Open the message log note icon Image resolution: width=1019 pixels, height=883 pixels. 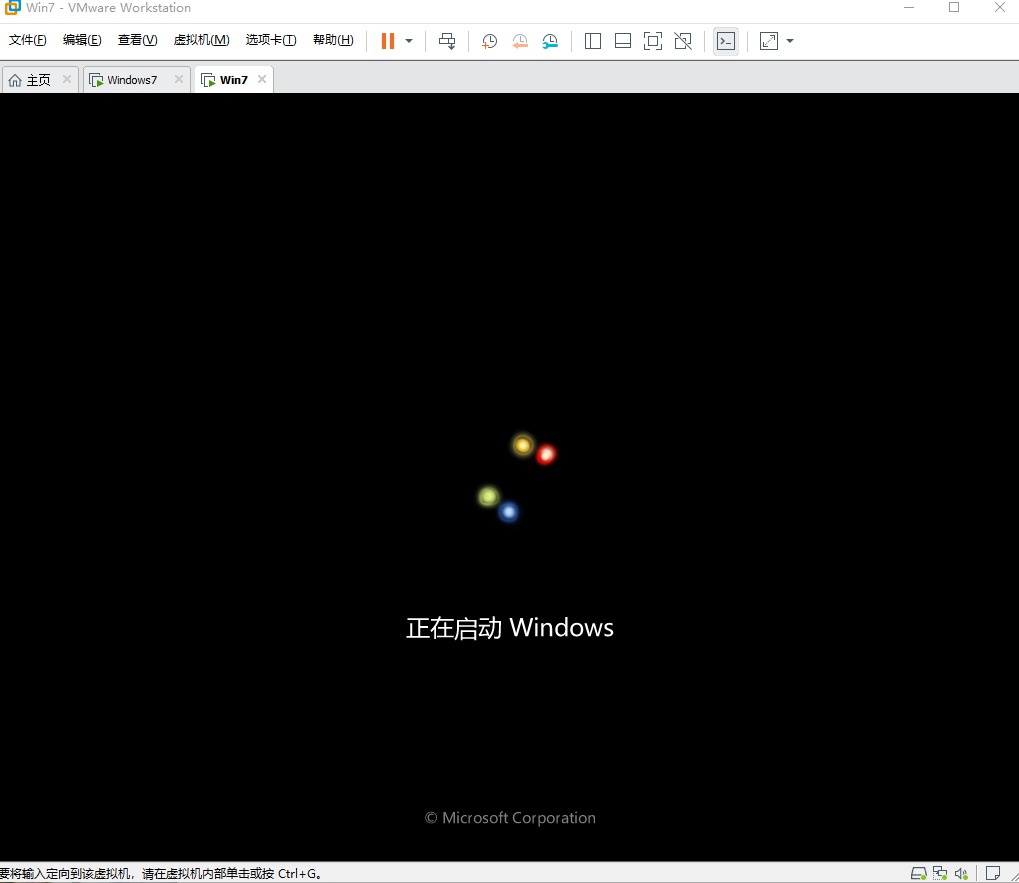click(992, 874)
